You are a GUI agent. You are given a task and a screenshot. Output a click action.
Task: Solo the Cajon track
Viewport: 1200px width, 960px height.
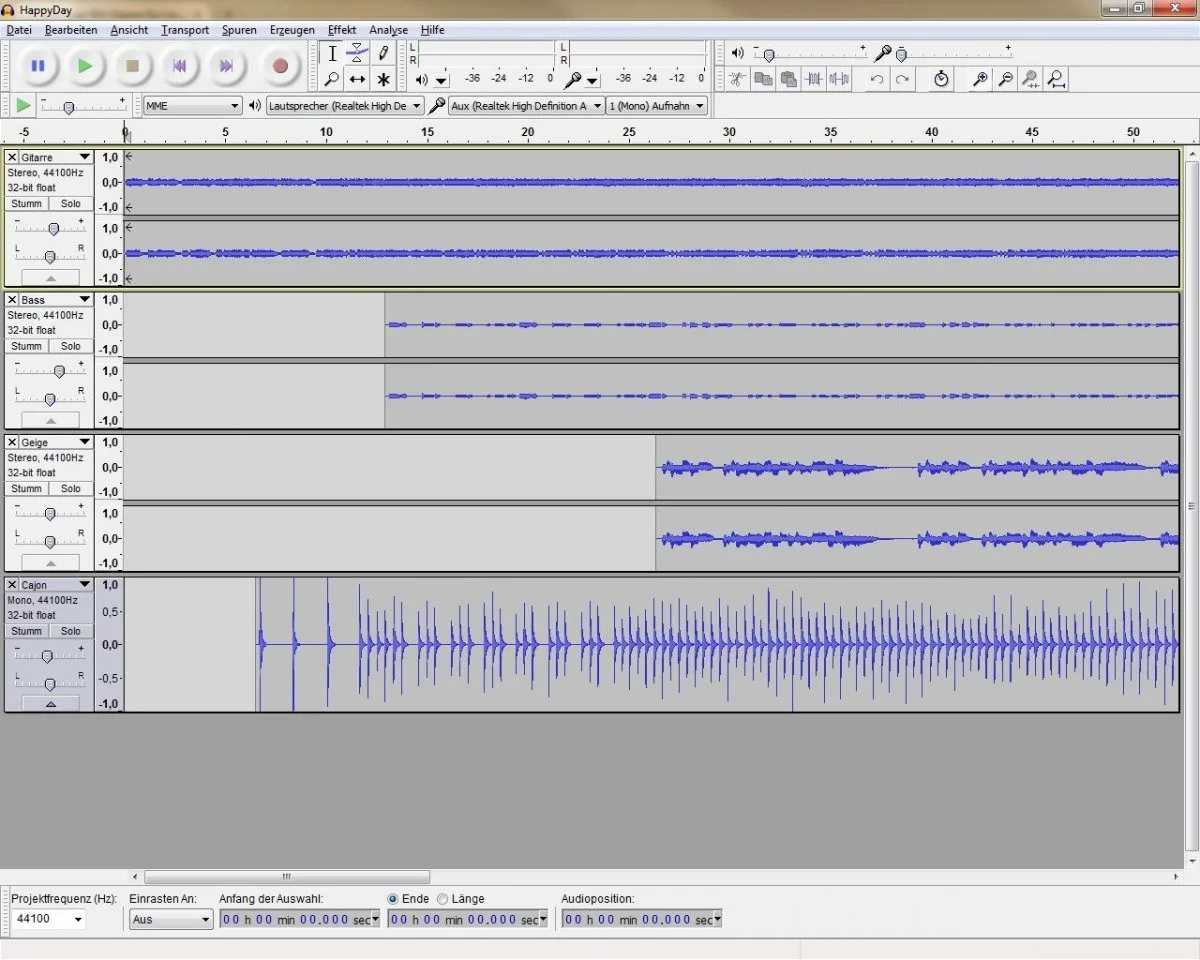click(x=70, y=631)
